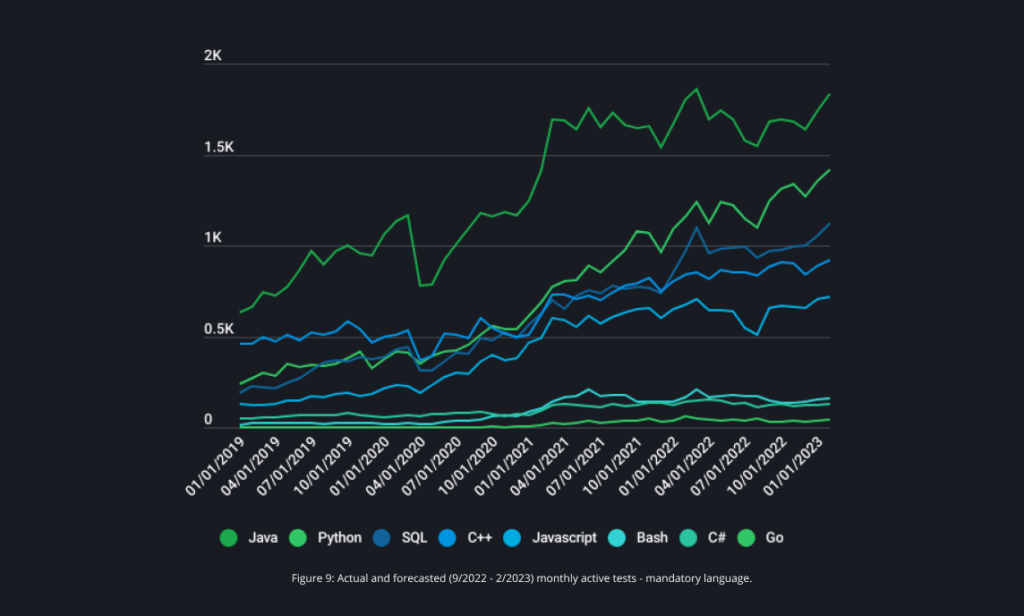The height and width of the screenshot is (616, 1024).
Task: Toggle the Java series via its label
Action: click(261, 538)
